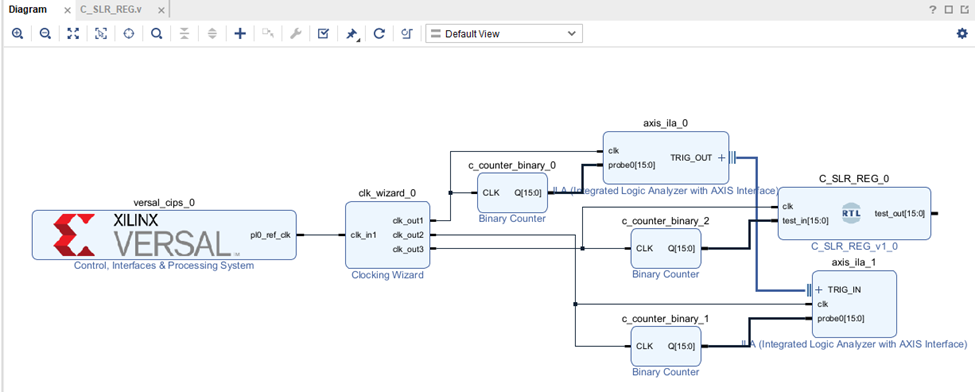
Task: Select the Diagram tab
Action: click(28, 10)
